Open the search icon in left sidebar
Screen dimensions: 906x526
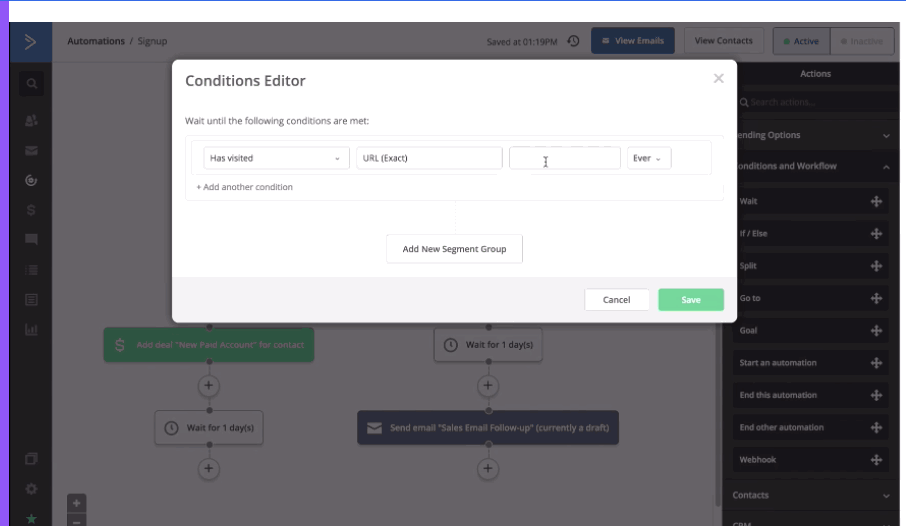(31, 84)
